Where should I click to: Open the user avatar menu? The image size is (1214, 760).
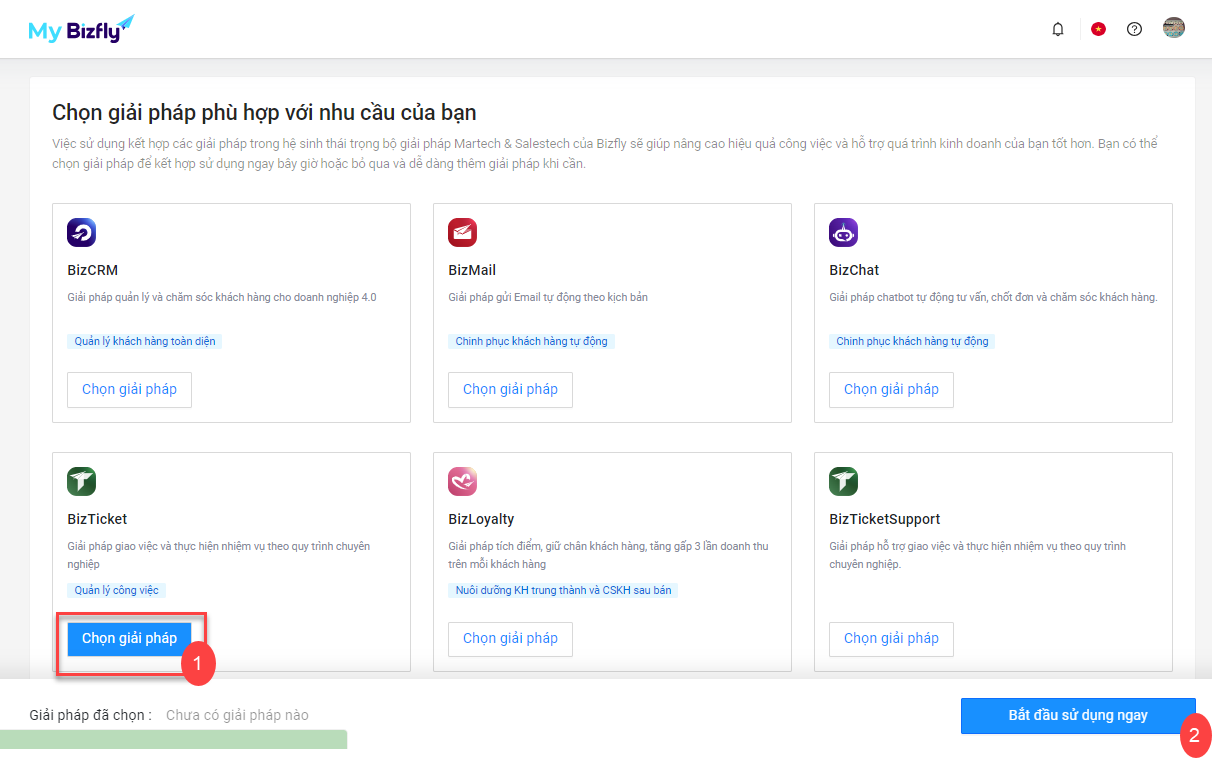click(x=1174, y=28)
